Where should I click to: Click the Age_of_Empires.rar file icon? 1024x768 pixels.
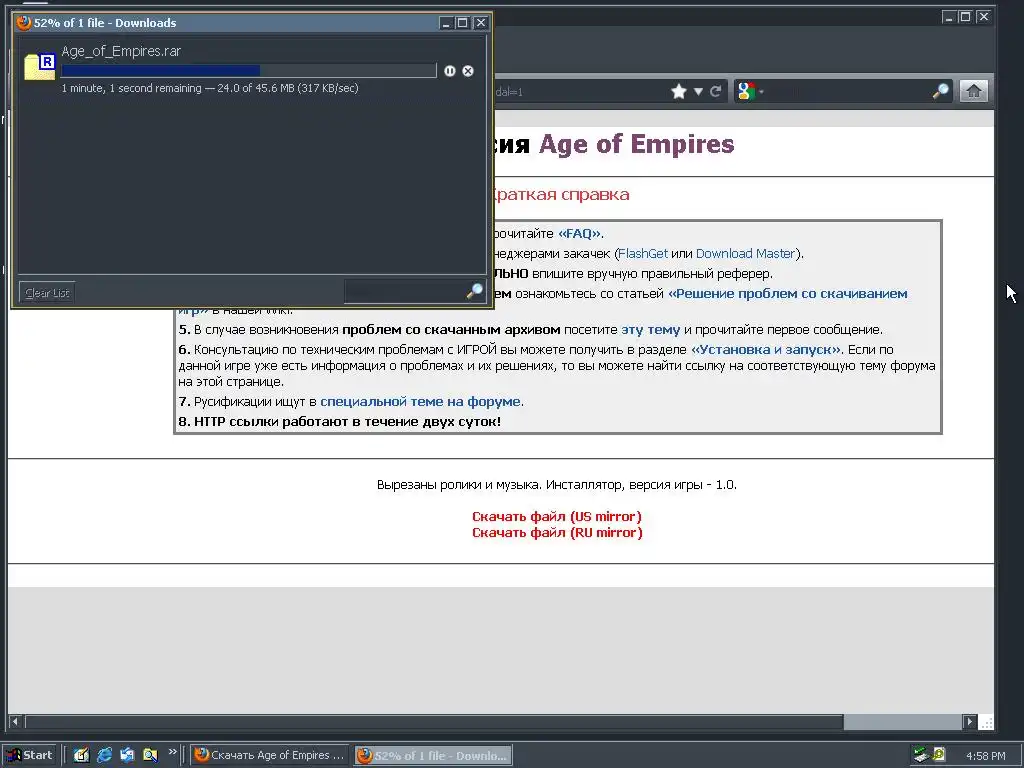[x=39, y=67]
